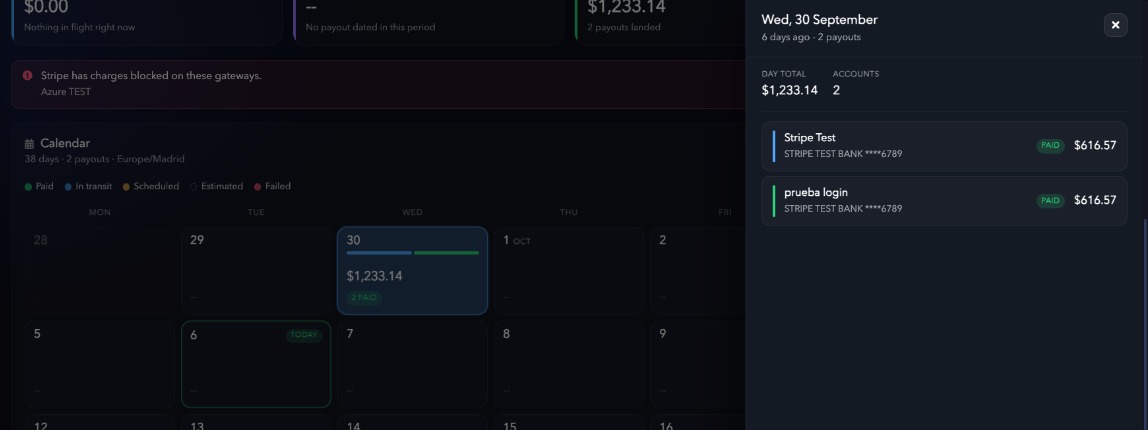1148x430 pixels.
Task: Click the PAID badge on prueba login
Action: [x=1050, y=201]
